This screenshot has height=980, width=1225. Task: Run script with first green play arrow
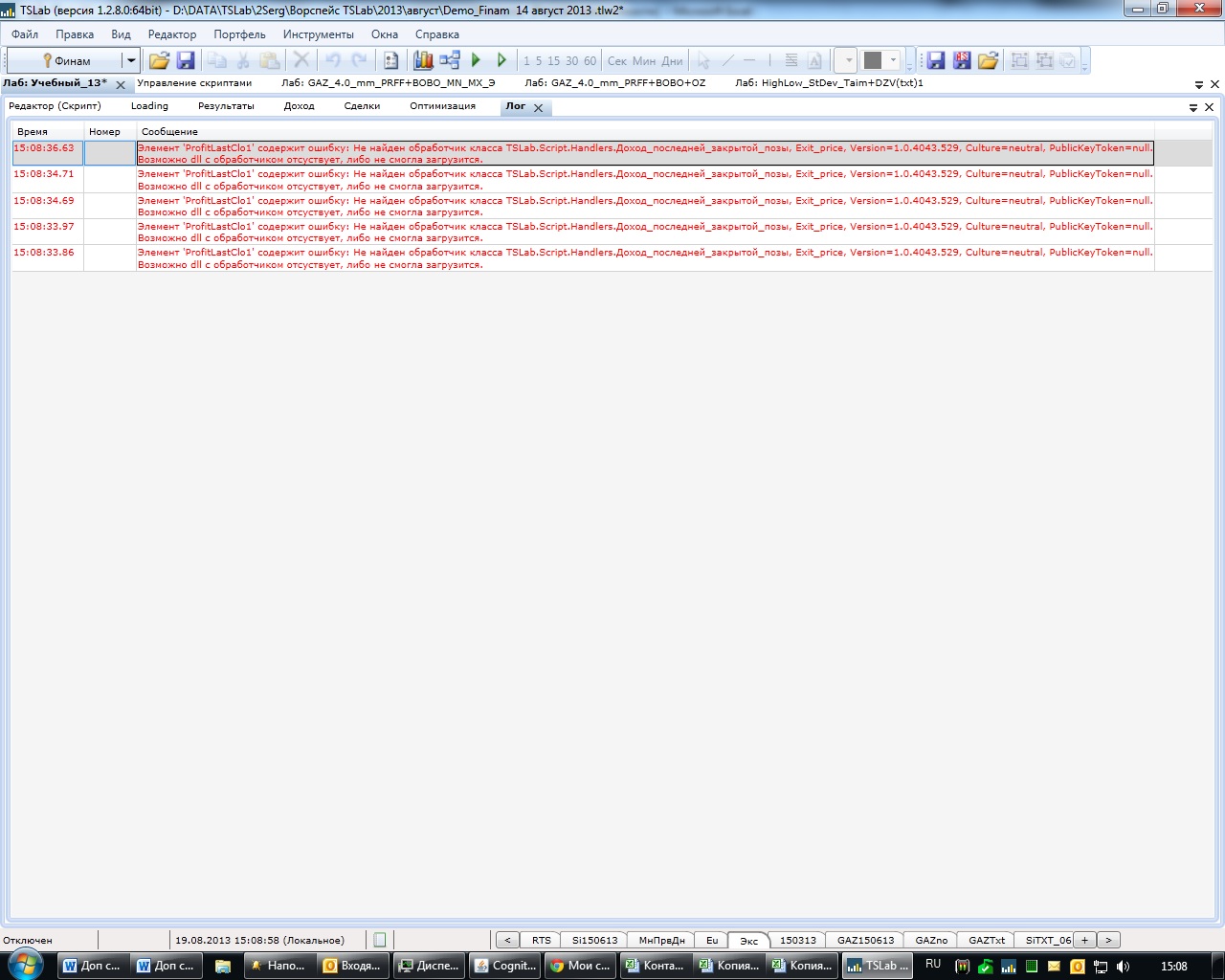pos(476,60)
